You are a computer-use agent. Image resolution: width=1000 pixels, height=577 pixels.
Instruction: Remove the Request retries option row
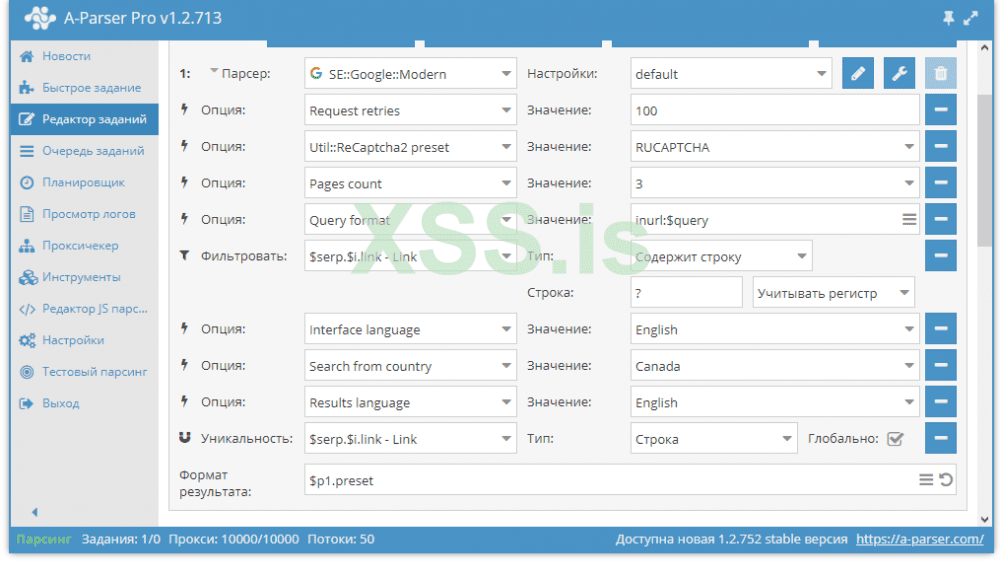click(x=941, y=110)
